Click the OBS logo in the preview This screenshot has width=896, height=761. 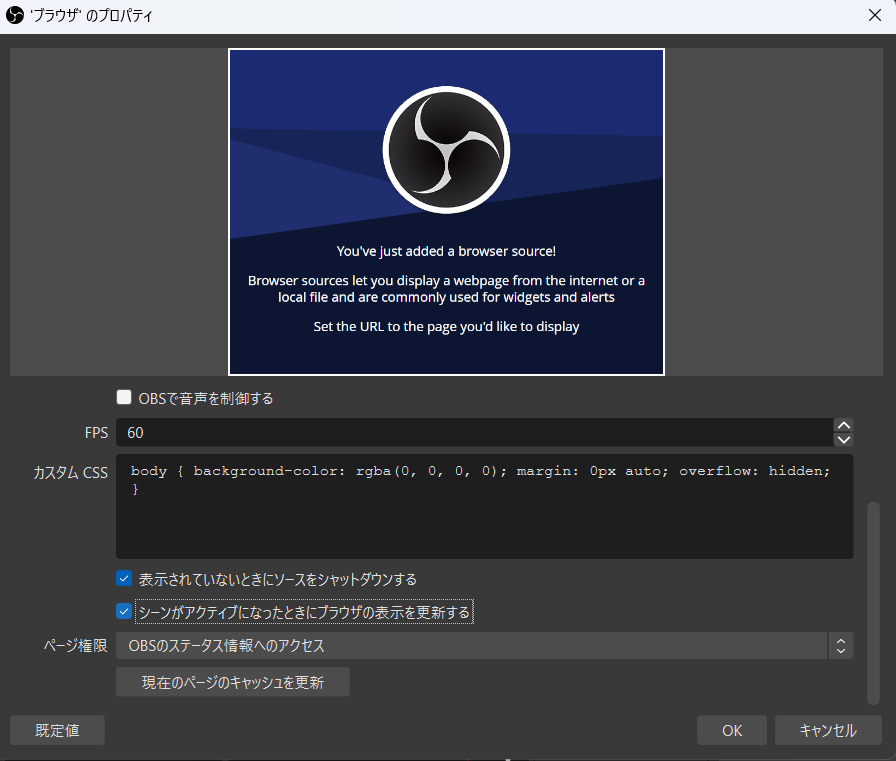(x=446, y=150)
